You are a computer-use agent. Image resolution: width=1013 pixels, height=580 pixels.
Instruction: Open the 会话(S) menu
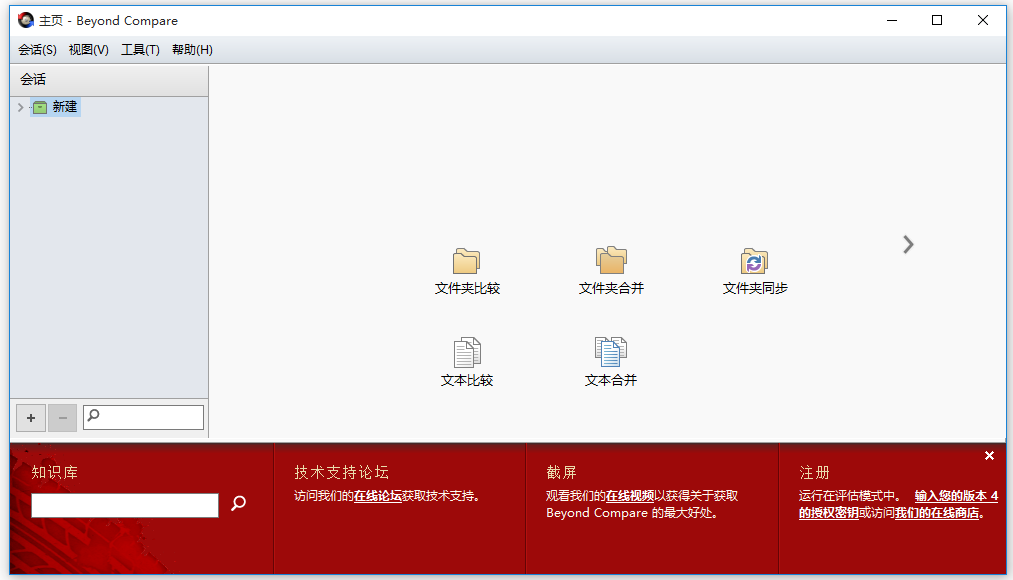(x=36, y=49)
